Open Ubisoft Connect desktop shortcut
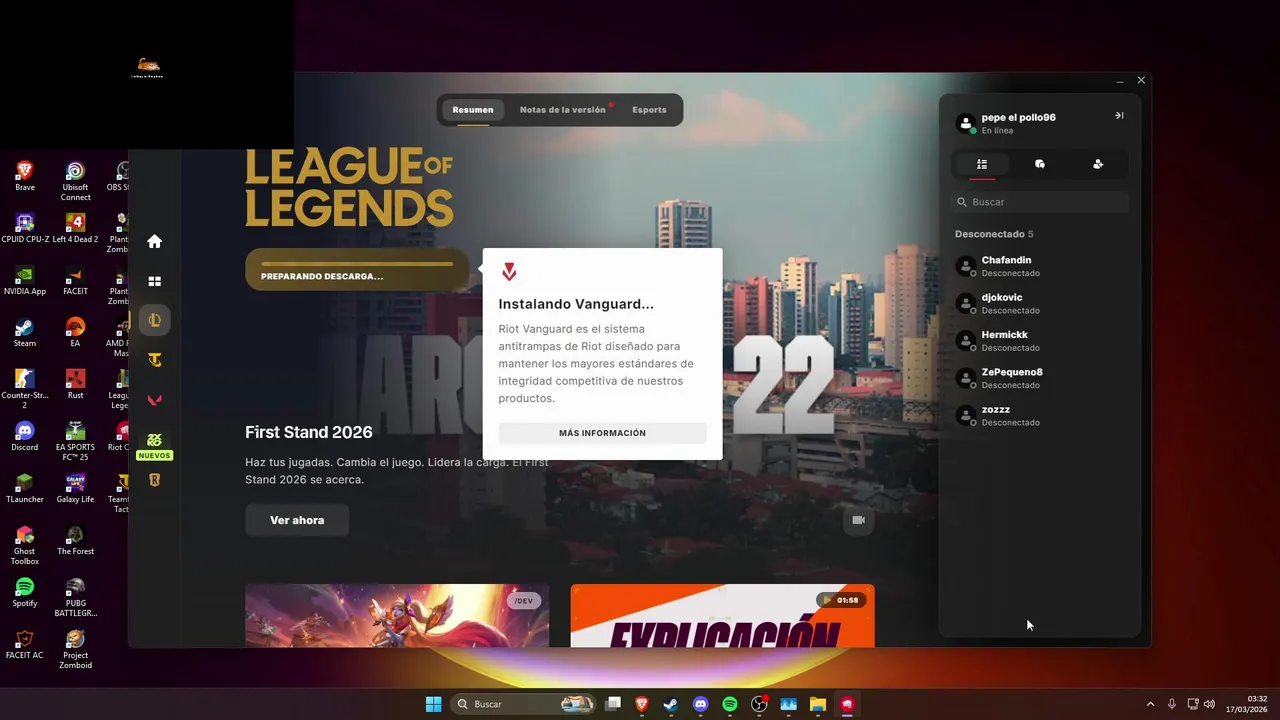The image size is (1280, 720). point(75,181)
